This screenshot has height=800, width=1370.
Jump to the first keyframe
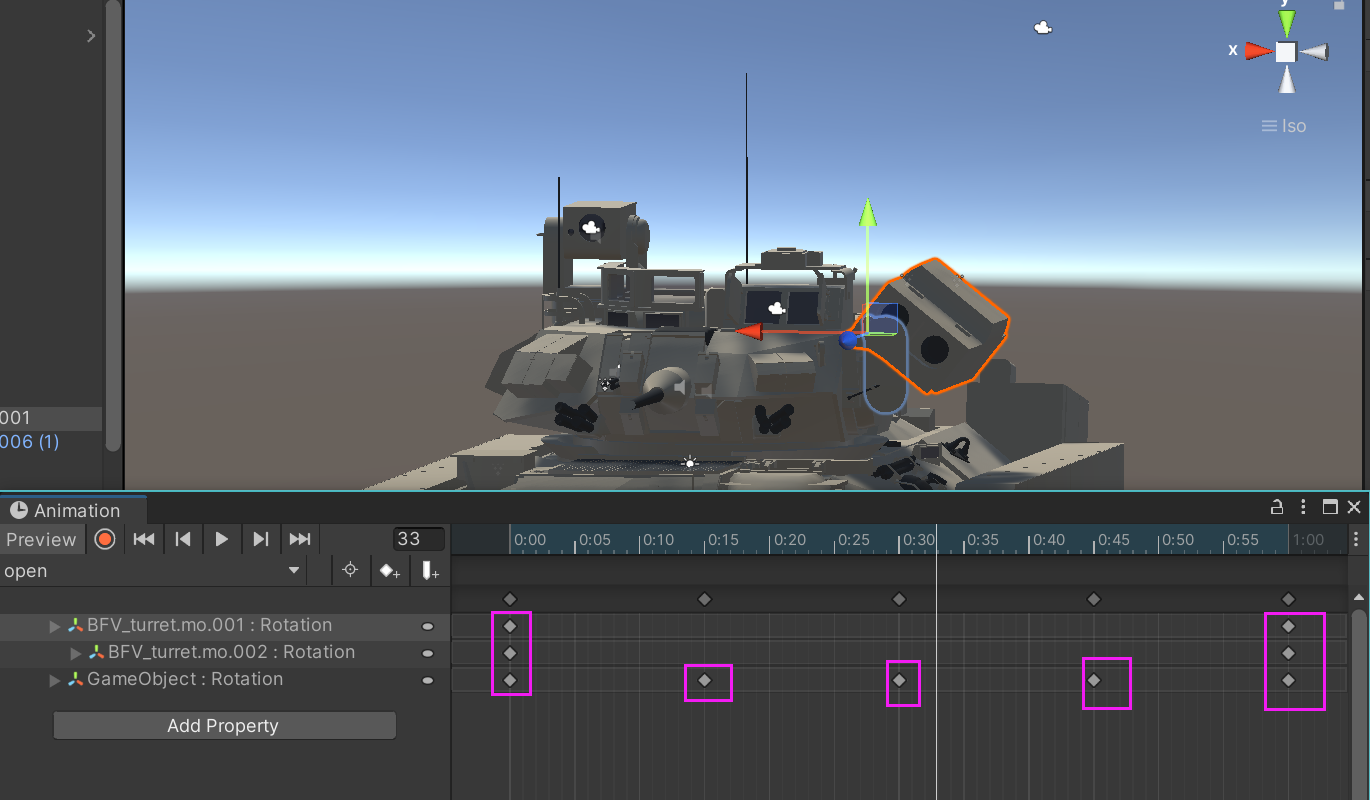[144, 539]
